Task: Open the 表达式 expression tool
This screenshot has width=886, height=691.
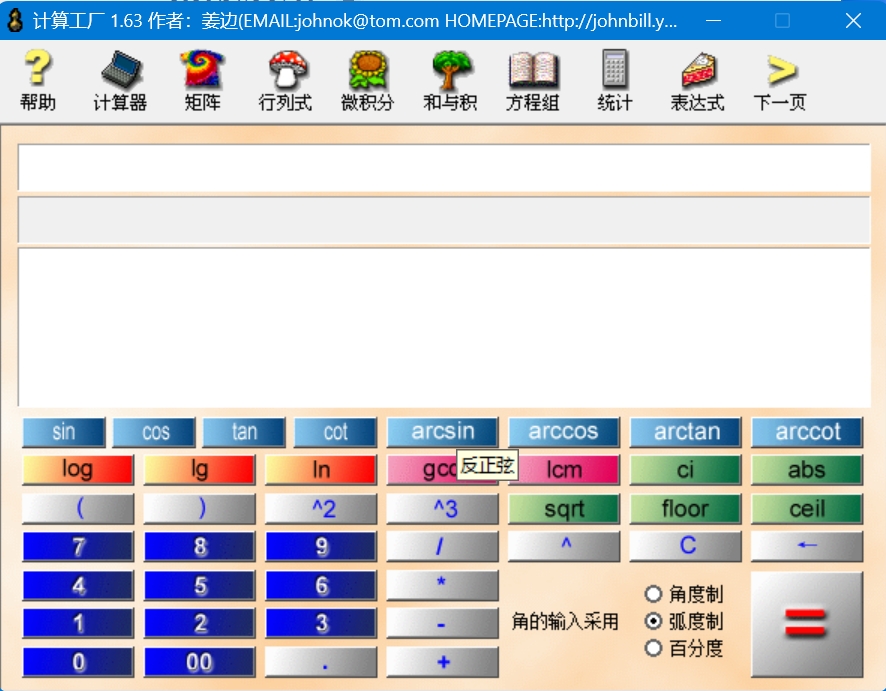Action: pos(696,81)
